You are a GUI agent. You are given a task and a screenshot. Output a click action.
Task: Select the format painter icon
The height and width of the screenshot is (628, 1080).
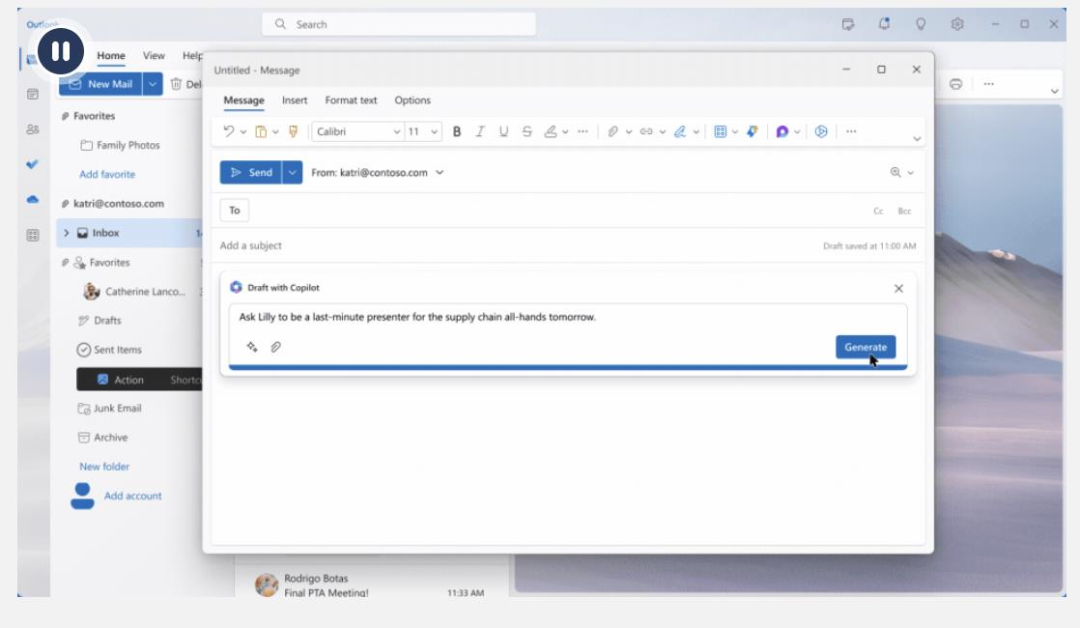pyautogui.click(x=293, y=132)
